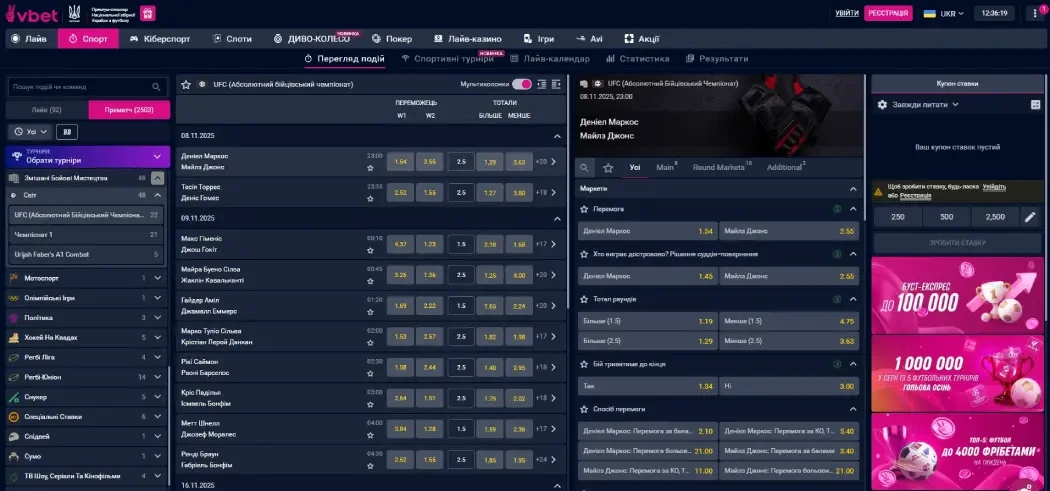Click the bet slip grid icon
Screen dimensions: 1050x491
click(x=1035, y=105)
